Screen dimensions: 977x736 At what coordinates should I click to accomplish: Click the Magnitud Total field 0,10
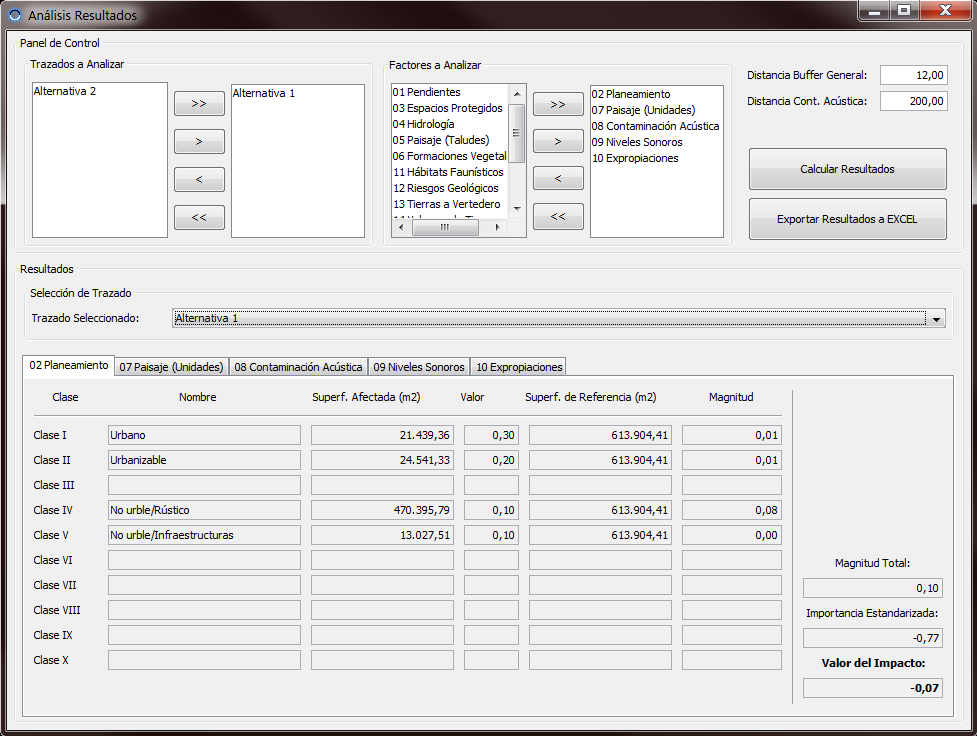click(x=873, y=588)
